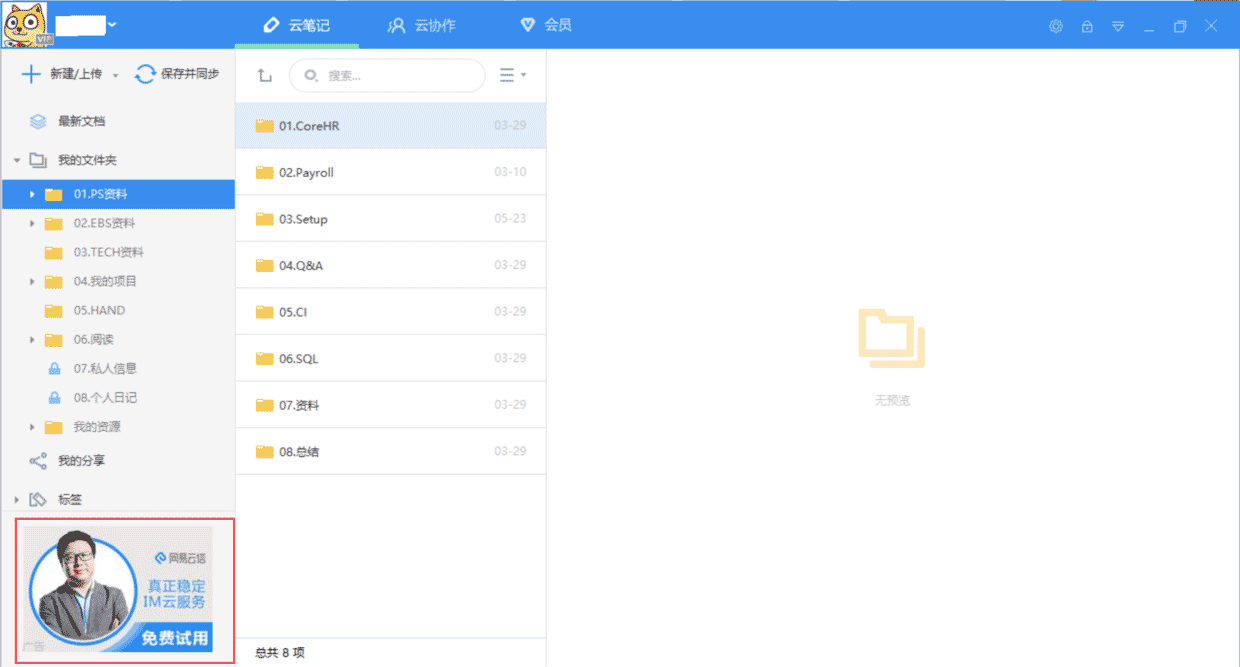Image resolution: width=1240 pixels, height=667 pixels.
Task: Click the save and sync icon
Action: pyautogui.click(x=146, y=74)
